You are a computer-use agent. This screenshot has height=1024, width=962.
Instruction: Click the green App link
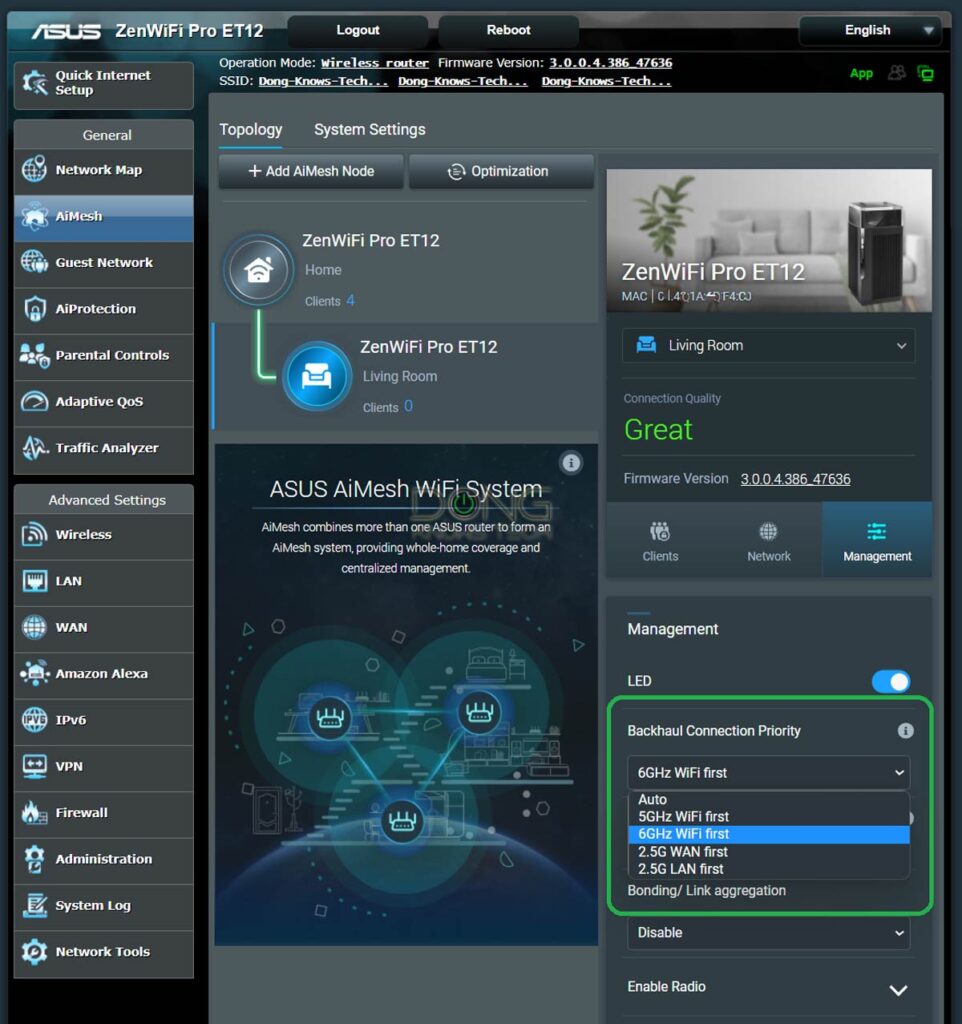[861, 74]
